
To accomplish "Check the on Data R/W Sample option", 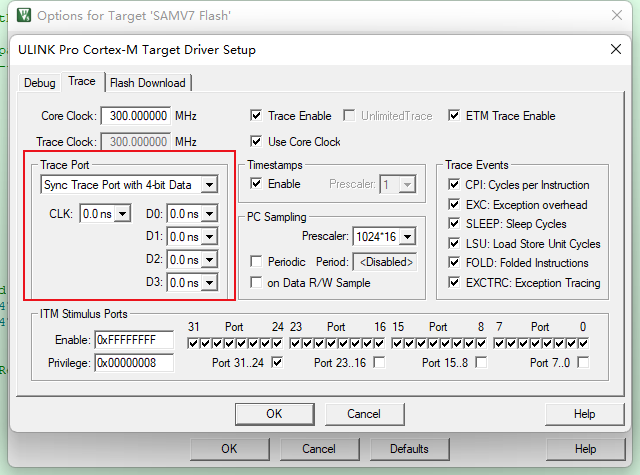I will click(257, 282).
